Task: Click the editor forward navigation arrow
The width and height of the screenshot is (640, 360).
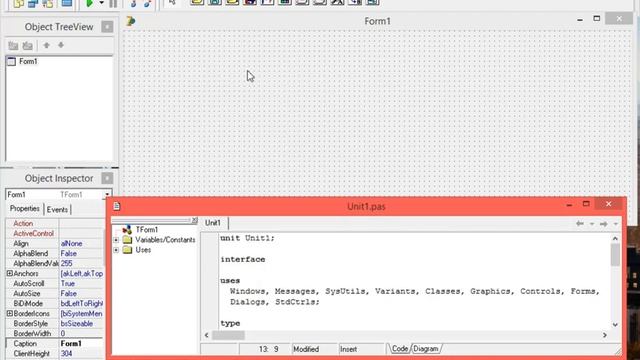Action: coord(604,224)
